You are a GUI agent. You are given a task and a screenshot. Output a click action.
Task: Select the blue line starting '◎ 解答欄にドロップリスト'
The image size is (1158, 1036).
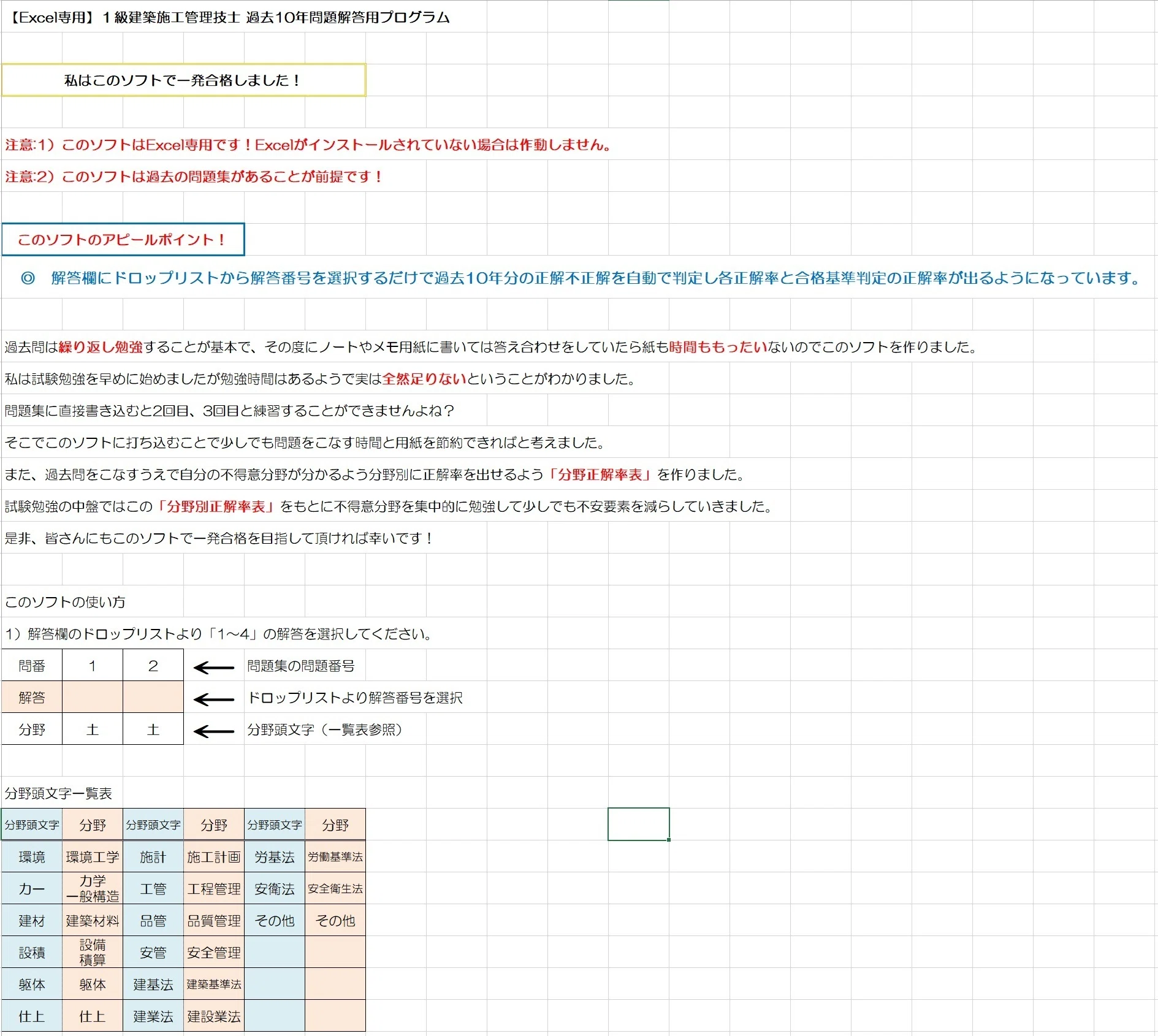coord(581,278)
